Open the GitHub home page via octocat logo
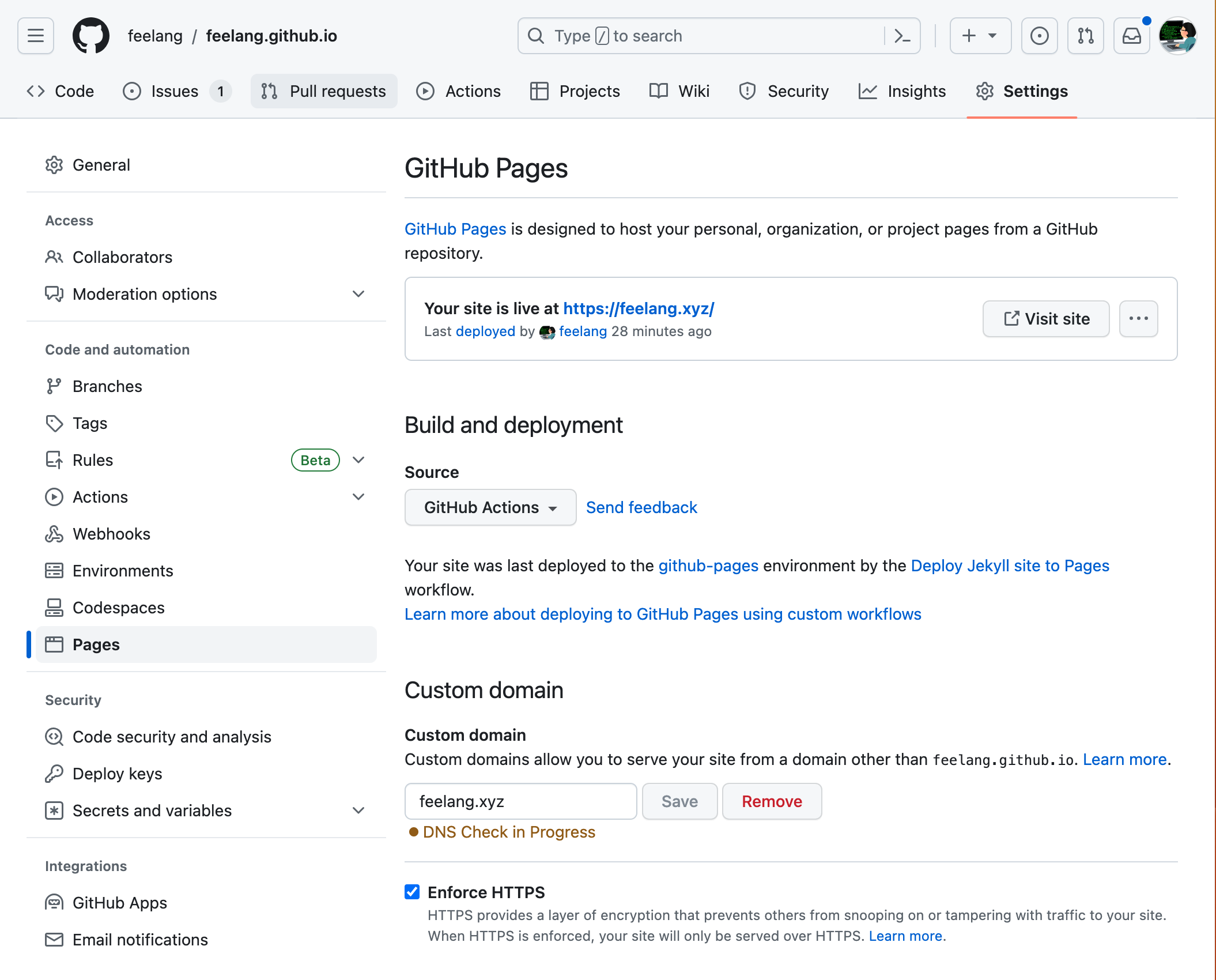 coord(91,35)
